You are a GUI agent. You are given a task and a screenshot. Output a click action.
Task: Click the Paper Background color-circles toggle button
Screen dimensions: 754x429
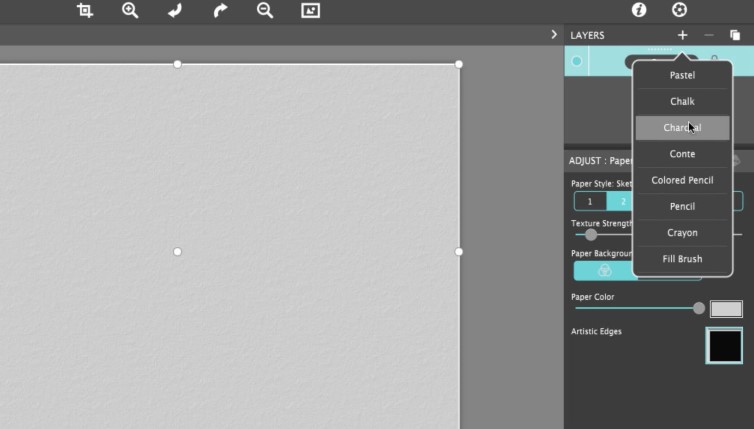[604, 271]
